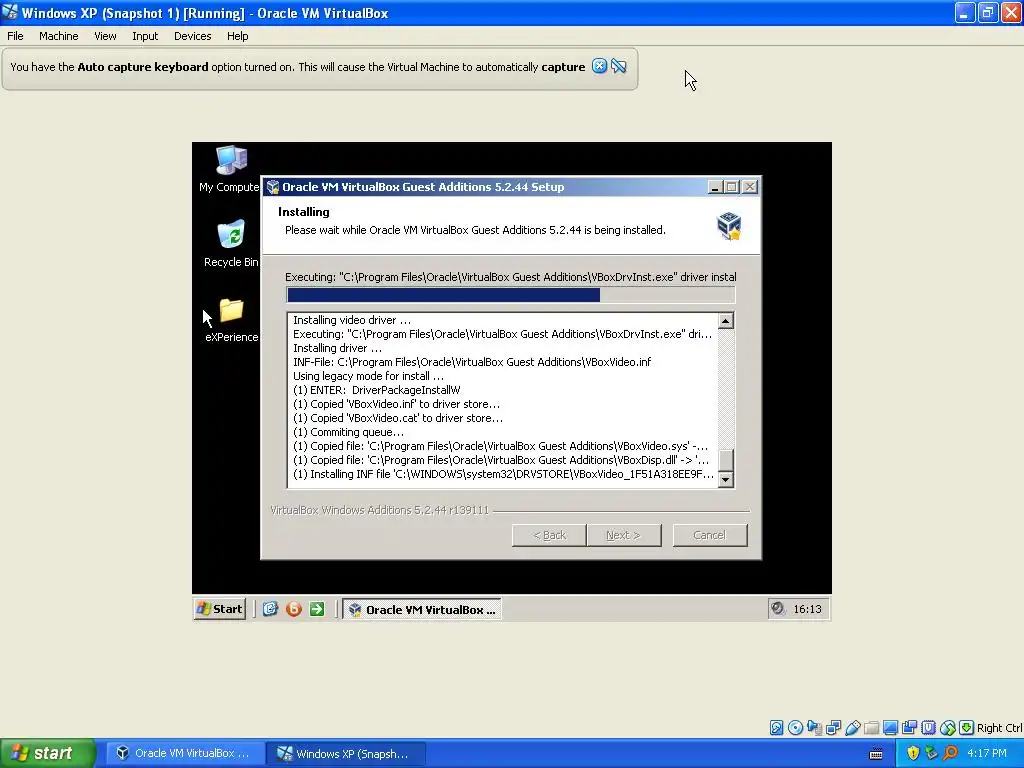Click green arrow quick launch icon in guest
1024x768 pixels.
317,609
